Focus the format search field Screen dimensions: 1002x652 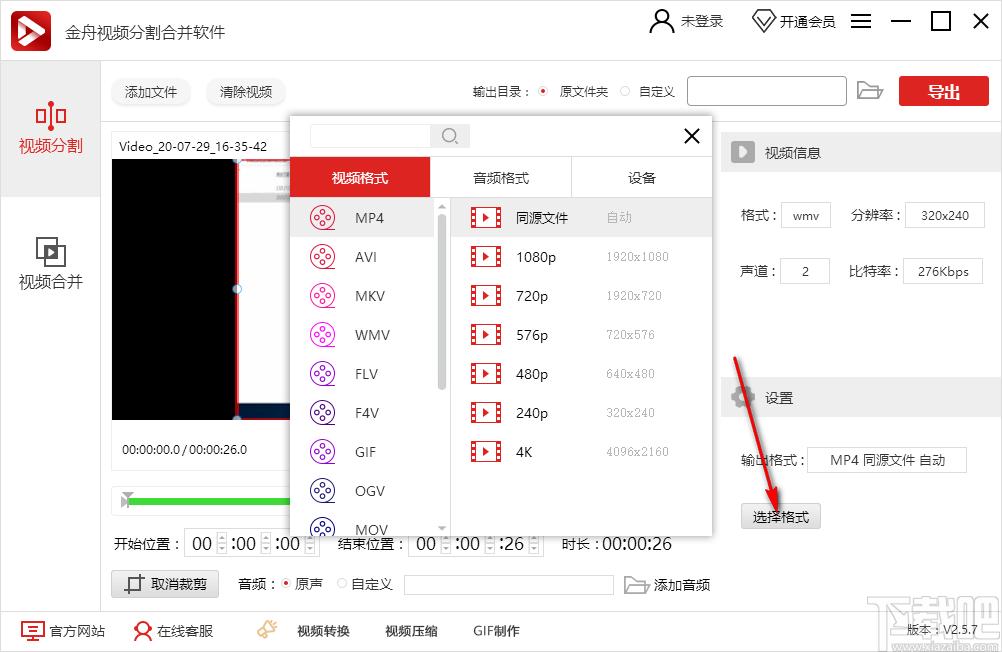[x=371, y=136]
